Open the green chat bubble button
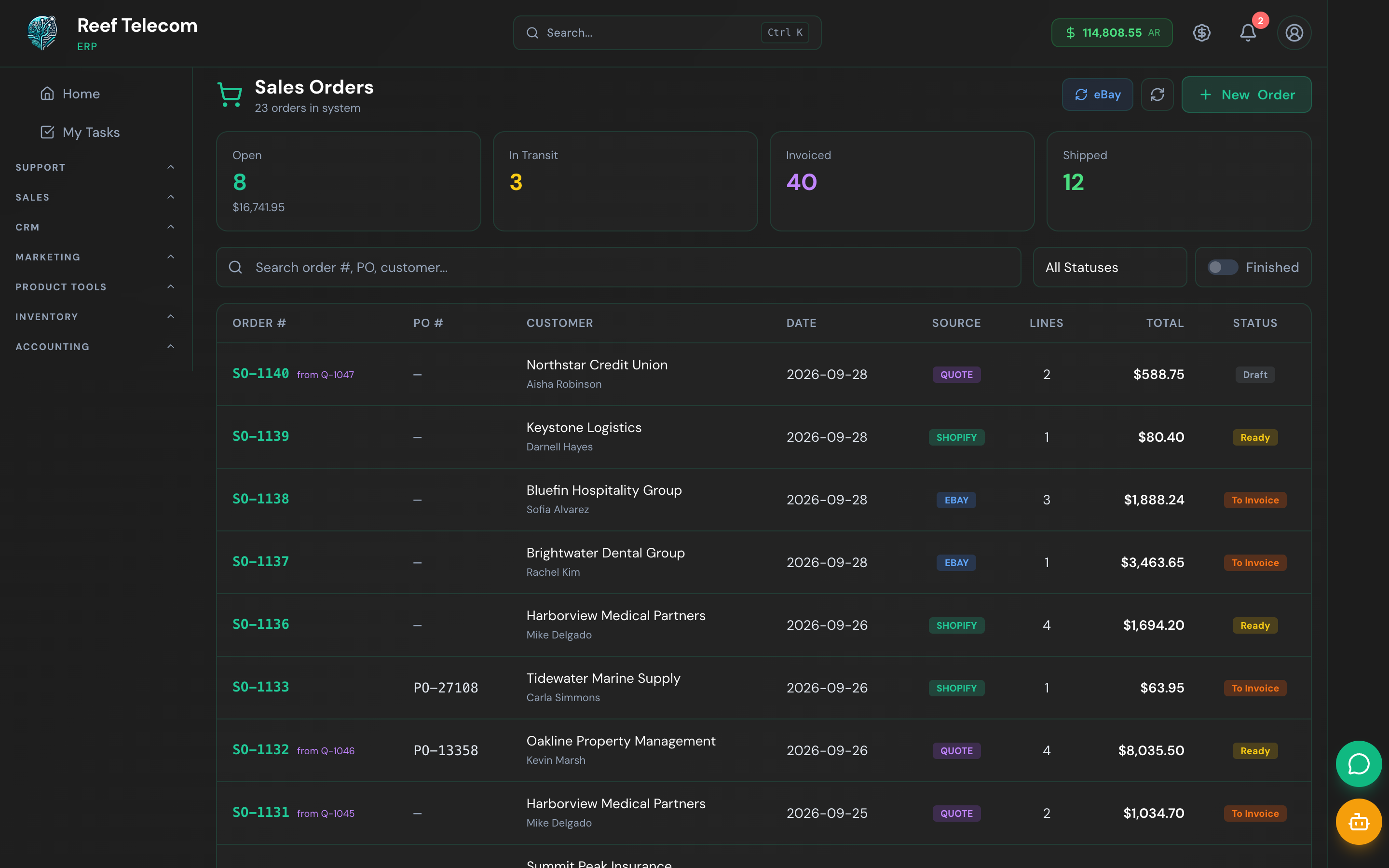 pos(1359,763)
